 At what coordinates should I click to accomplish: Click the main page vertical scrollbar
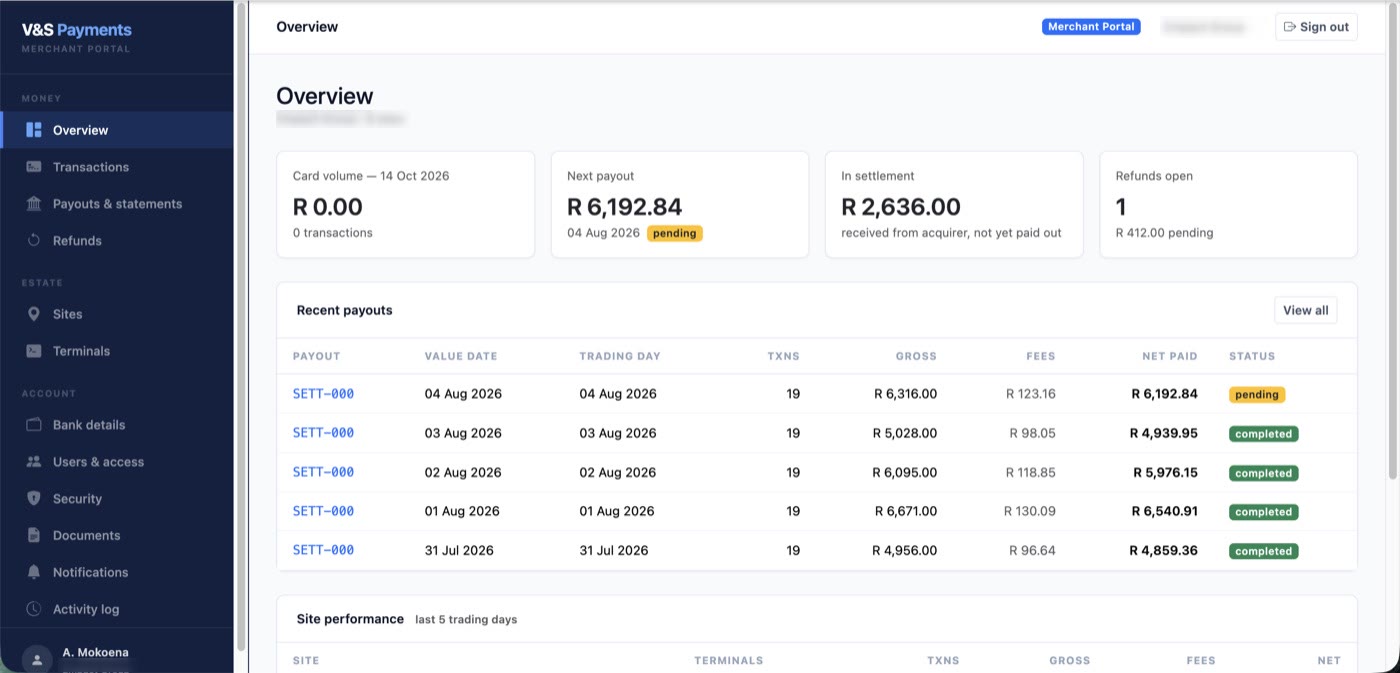click(x=1391, y=240)
